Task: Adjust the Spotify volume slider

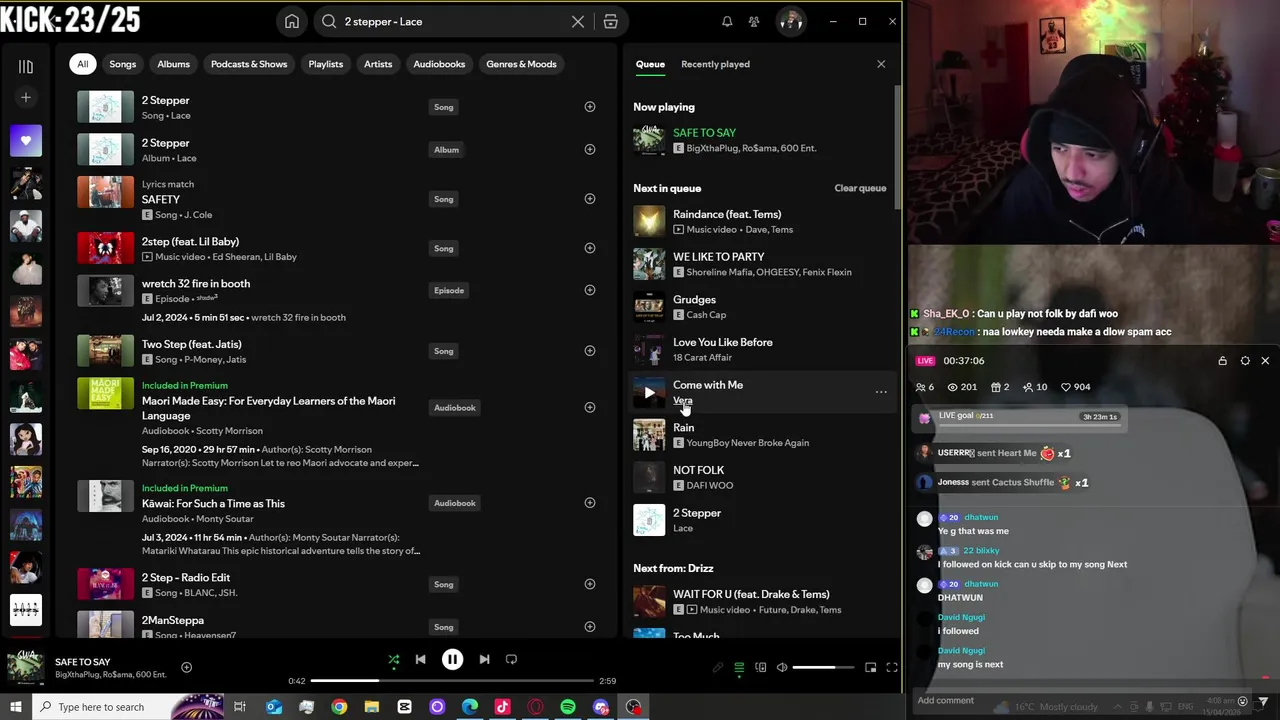Action: 823,668
